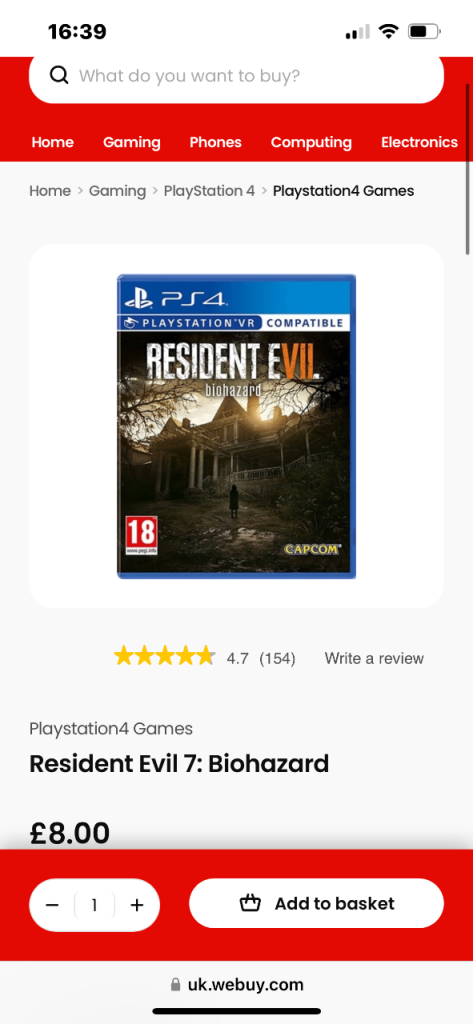
Task: Click the Home breadcrumb link
Action: 50,191
